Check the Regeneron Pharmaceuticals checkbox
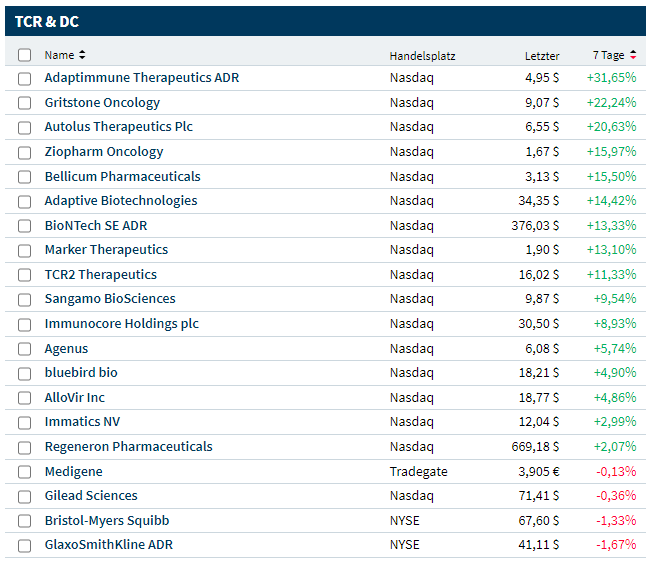 tap(25, 447)
